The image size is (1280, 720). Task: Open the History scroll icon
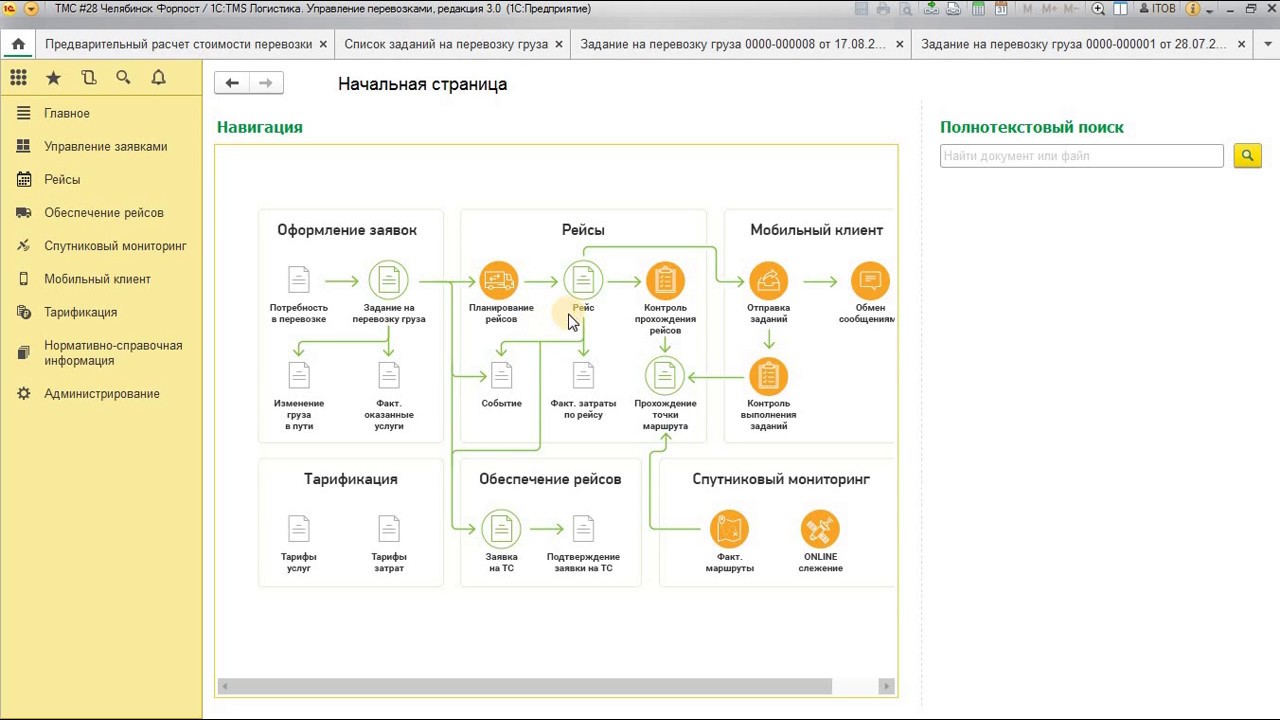[88, 78]
